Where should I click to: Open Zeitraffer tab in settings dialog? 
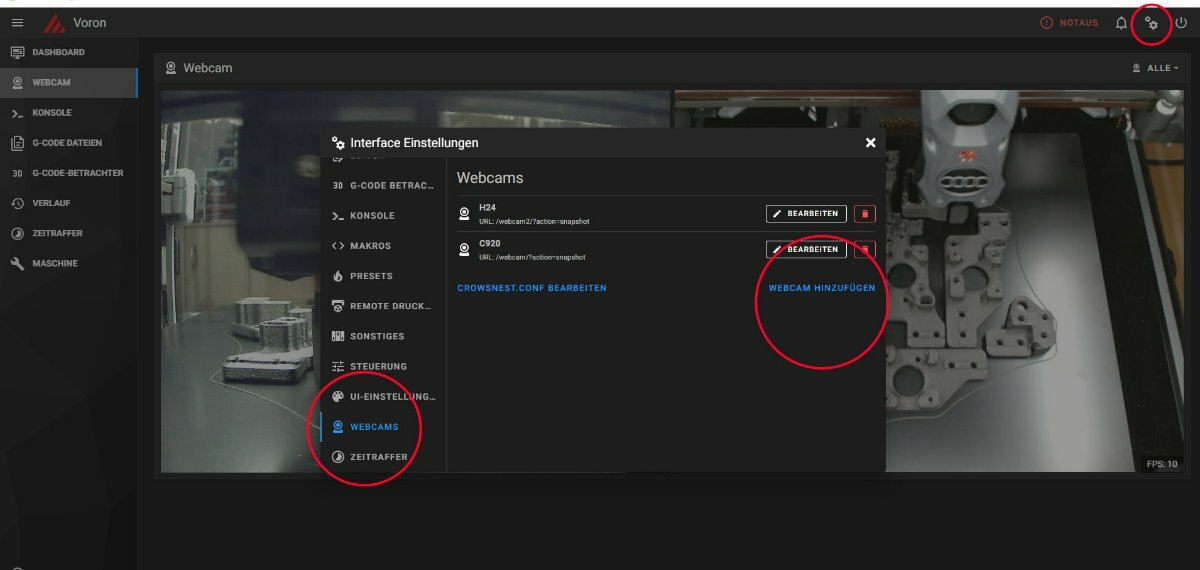click(383, 457)
